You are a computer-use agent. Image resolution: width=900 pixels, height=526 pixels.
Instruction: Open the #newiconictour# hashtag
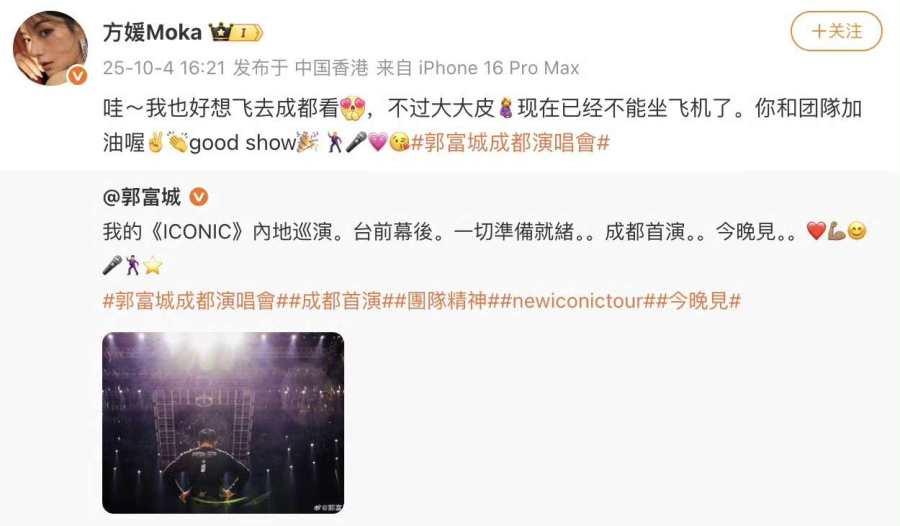pyautogui.click(x=577, y=300)
